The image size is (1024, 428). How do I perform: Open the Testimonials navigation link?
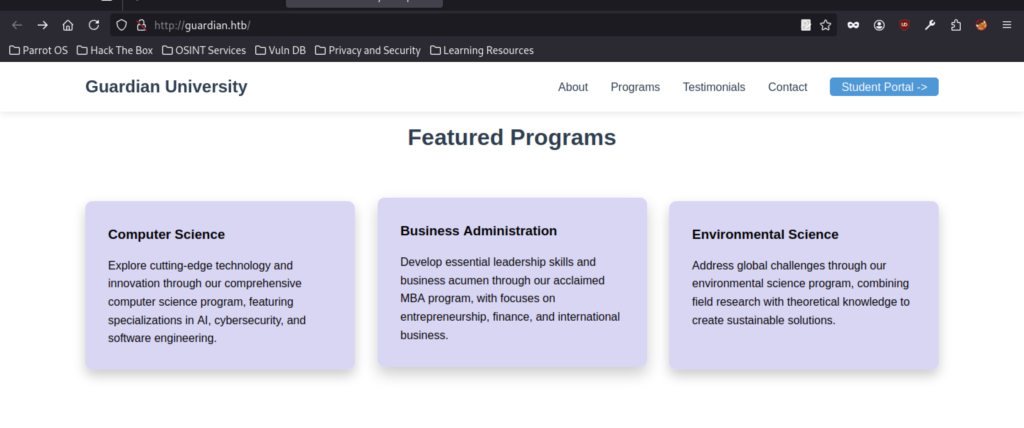714,87
